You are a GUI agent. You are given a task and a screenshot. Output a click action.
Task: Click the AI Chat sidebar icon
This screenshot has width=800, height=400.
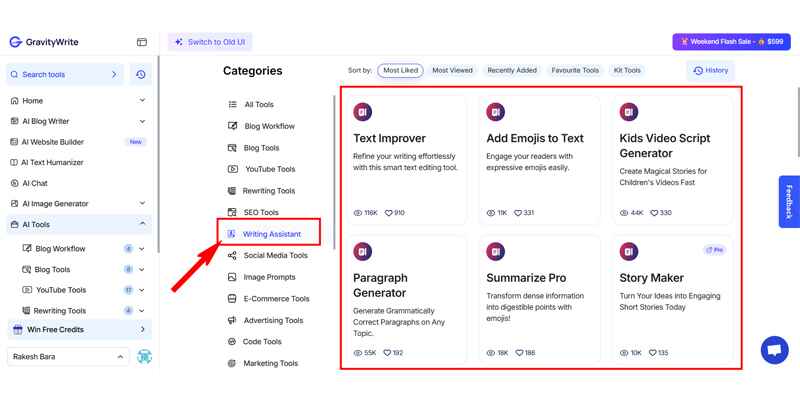click(x=14, y=183)
